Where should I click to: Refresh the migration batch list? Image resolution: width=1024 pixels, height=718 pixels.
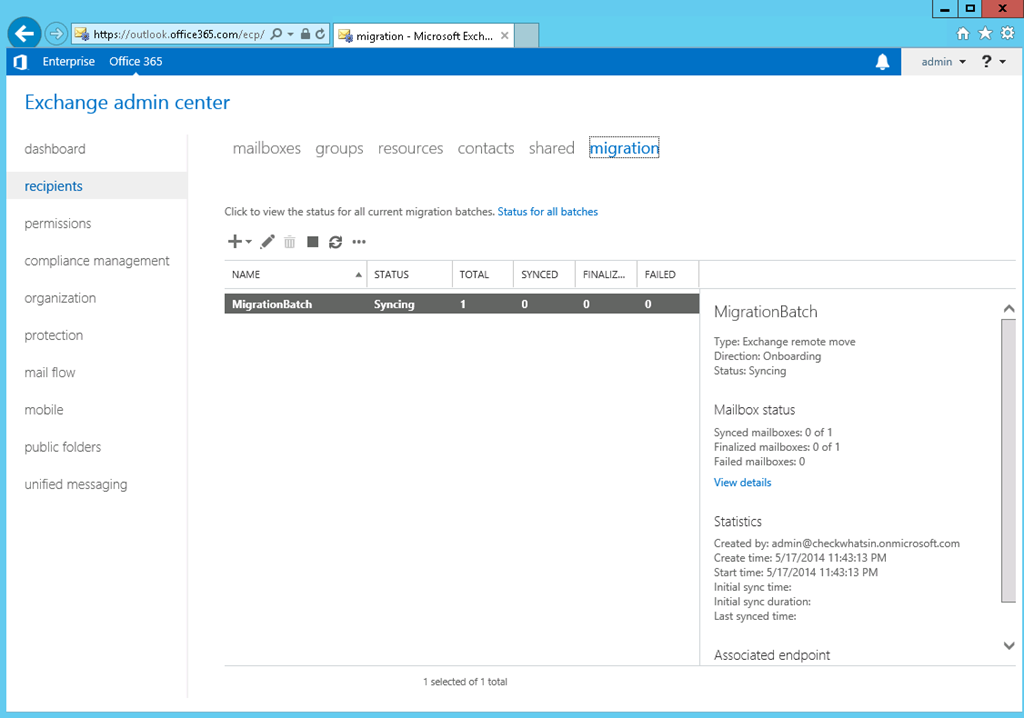(x=335, y=242)
